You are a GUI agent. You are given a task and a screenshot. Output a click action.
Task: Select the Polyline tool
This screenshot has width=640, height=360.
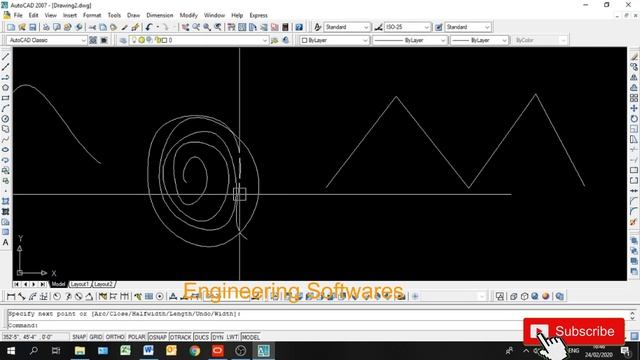click(x=5, y=77)
